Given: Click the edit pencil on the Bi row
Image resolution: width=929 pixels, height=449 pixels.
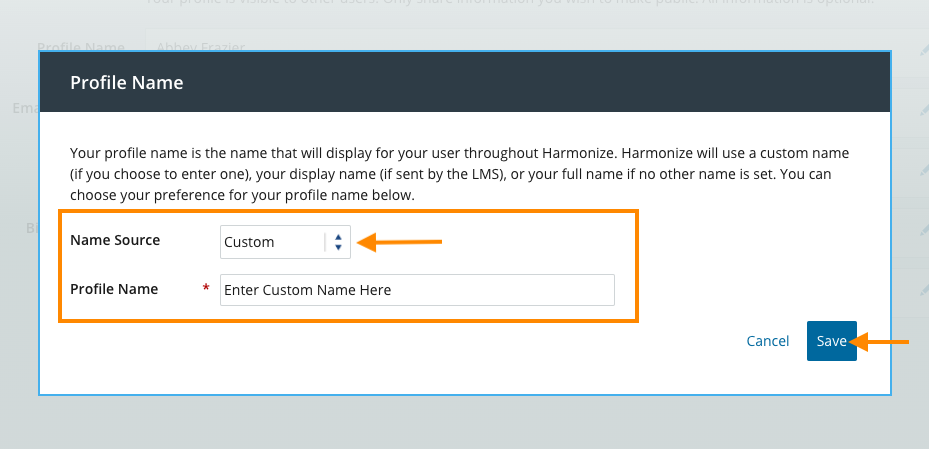Looking at the screenshot, I should click(925, 228).
